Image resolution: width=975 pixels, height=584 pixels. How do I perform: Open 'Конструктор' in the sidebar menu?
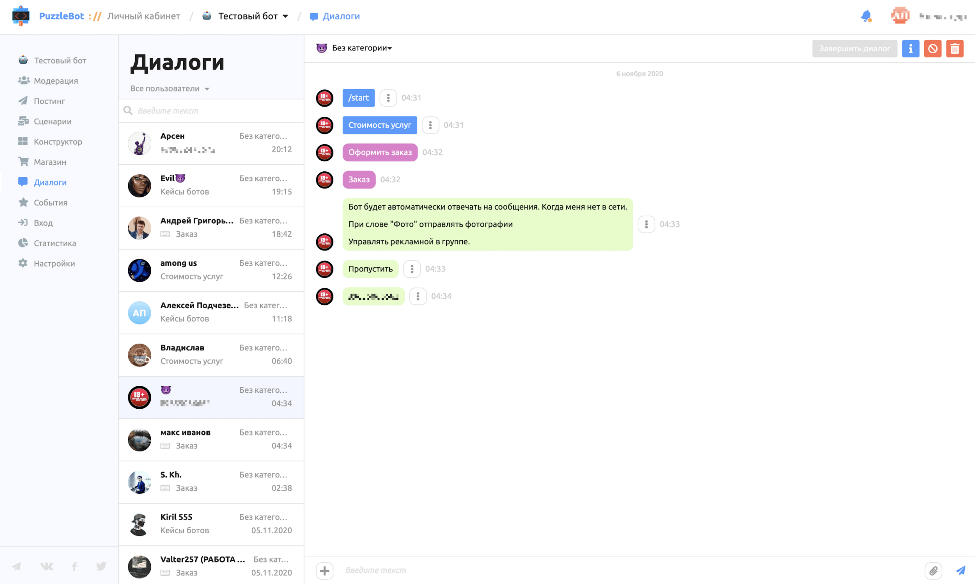(x=58, y=142)
